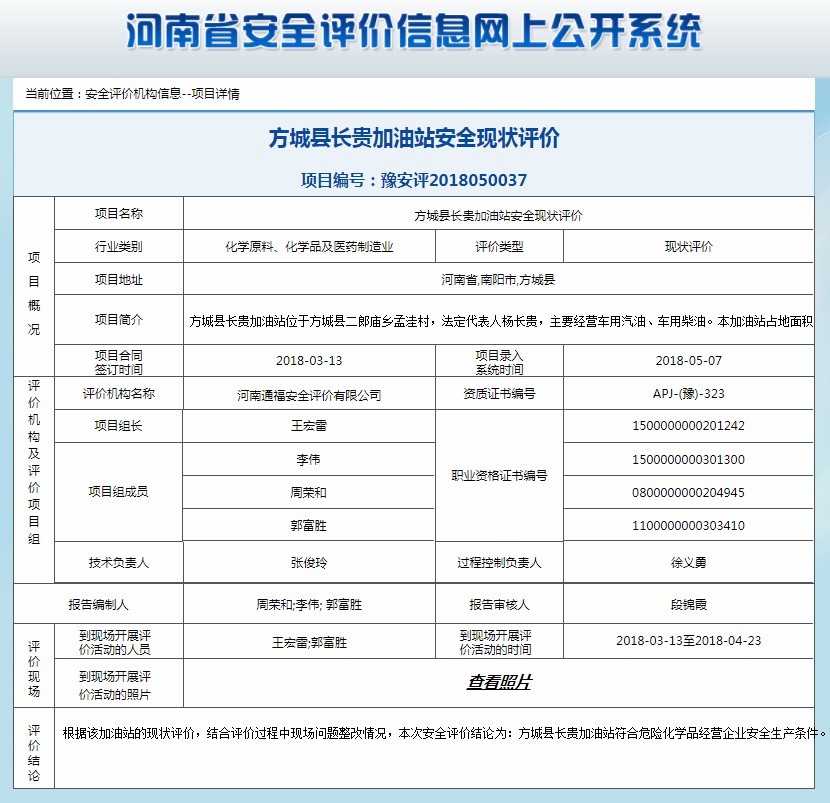Select the 现状评价 value
This screenshot has height=803, width=830.
point(689,246)
